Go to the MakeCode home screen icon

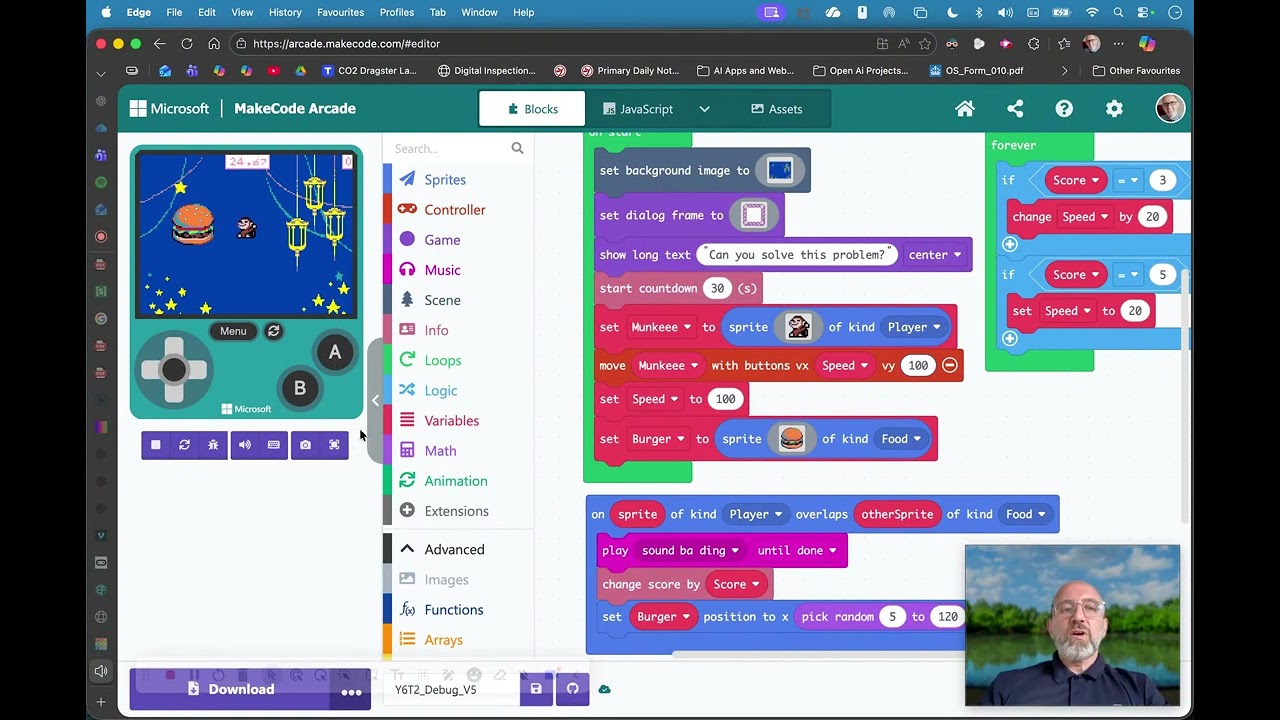tap(965, 109)
